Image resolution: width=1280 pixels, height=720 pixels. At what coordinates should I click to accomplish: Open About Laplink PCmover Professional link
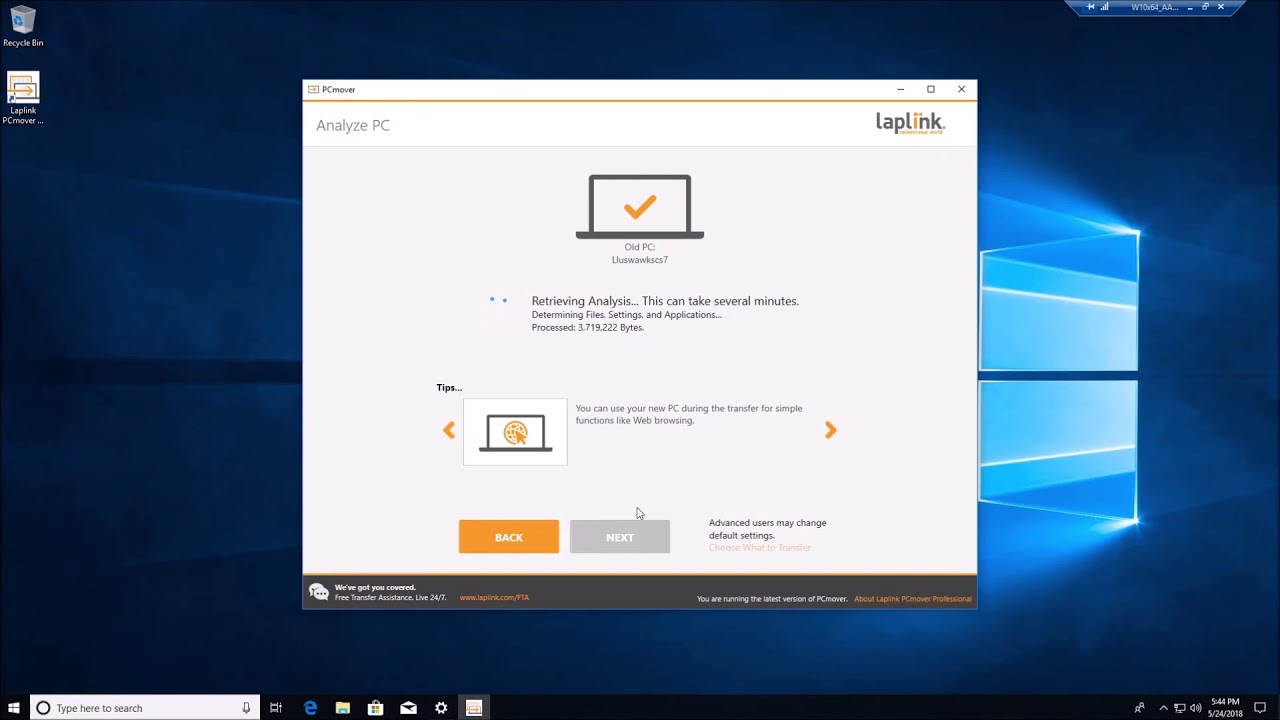point(913,599)
